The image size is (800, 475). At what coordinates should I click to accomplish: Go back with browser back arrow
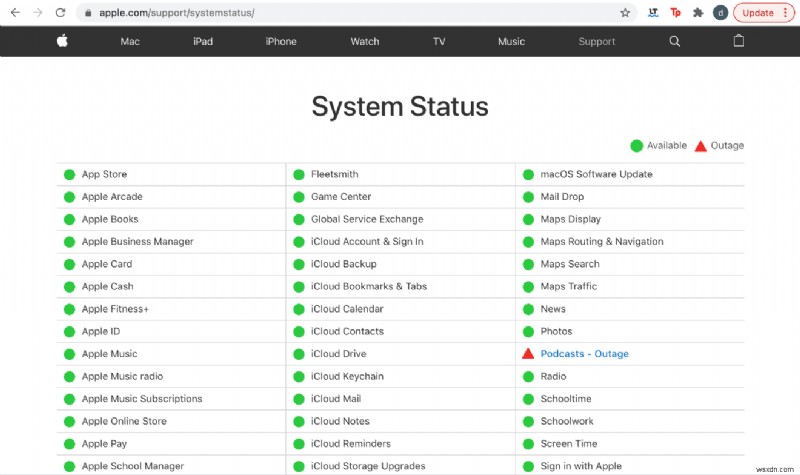point(15,13)
